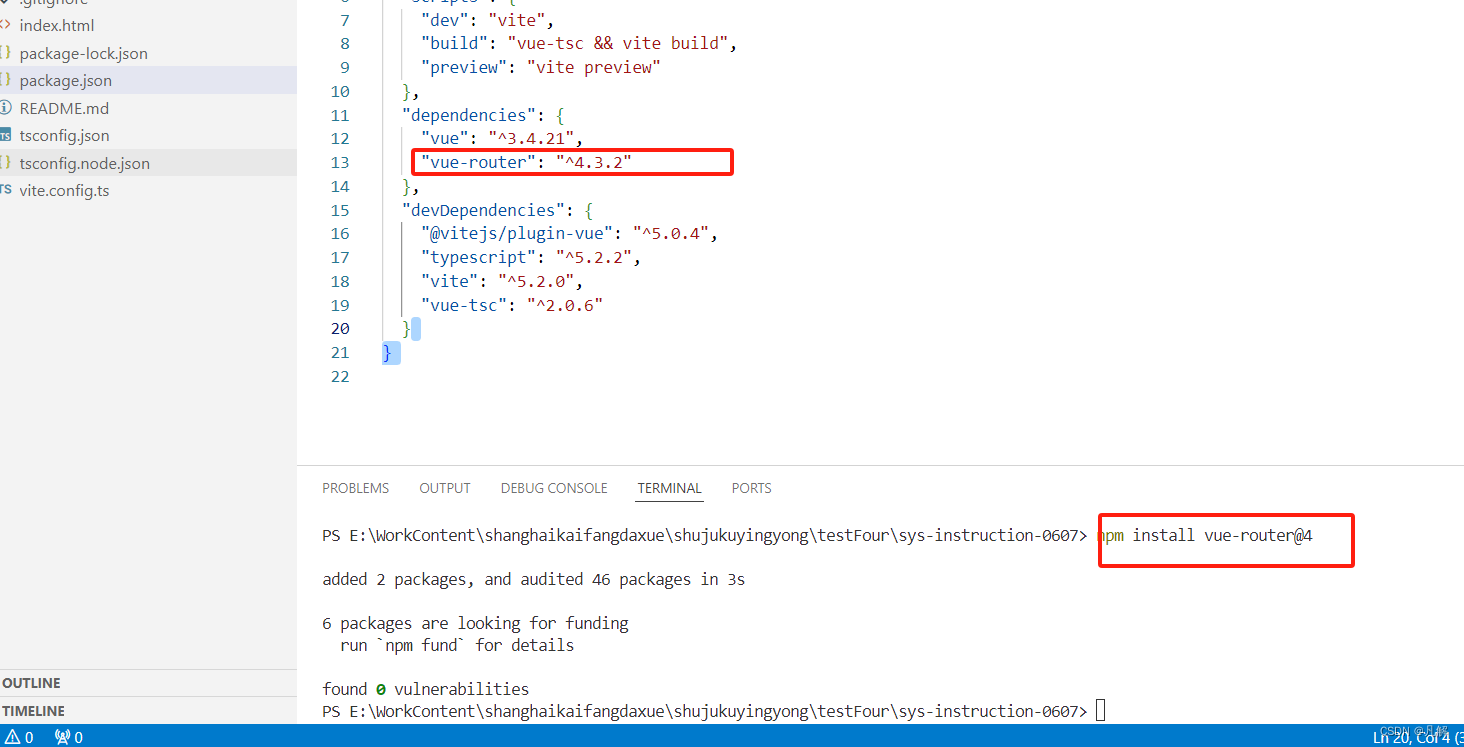The height and width of the screenshot is (747, 1464).
Task: Open the PORTS tab
Action: point(751,488)
